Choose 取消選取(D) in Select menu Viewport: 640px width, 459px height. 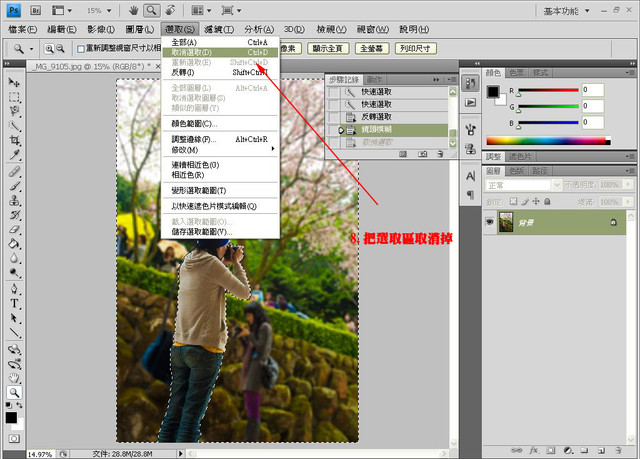point(220,53)
